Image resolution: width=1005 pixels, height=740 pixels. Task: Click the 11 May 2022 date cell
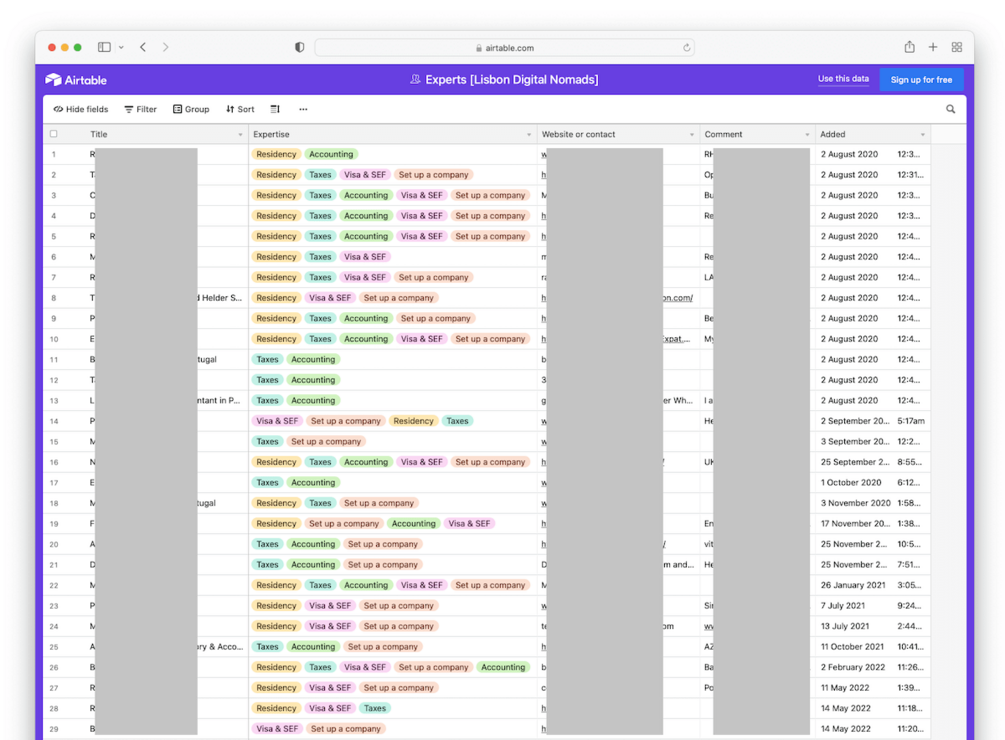845,687
